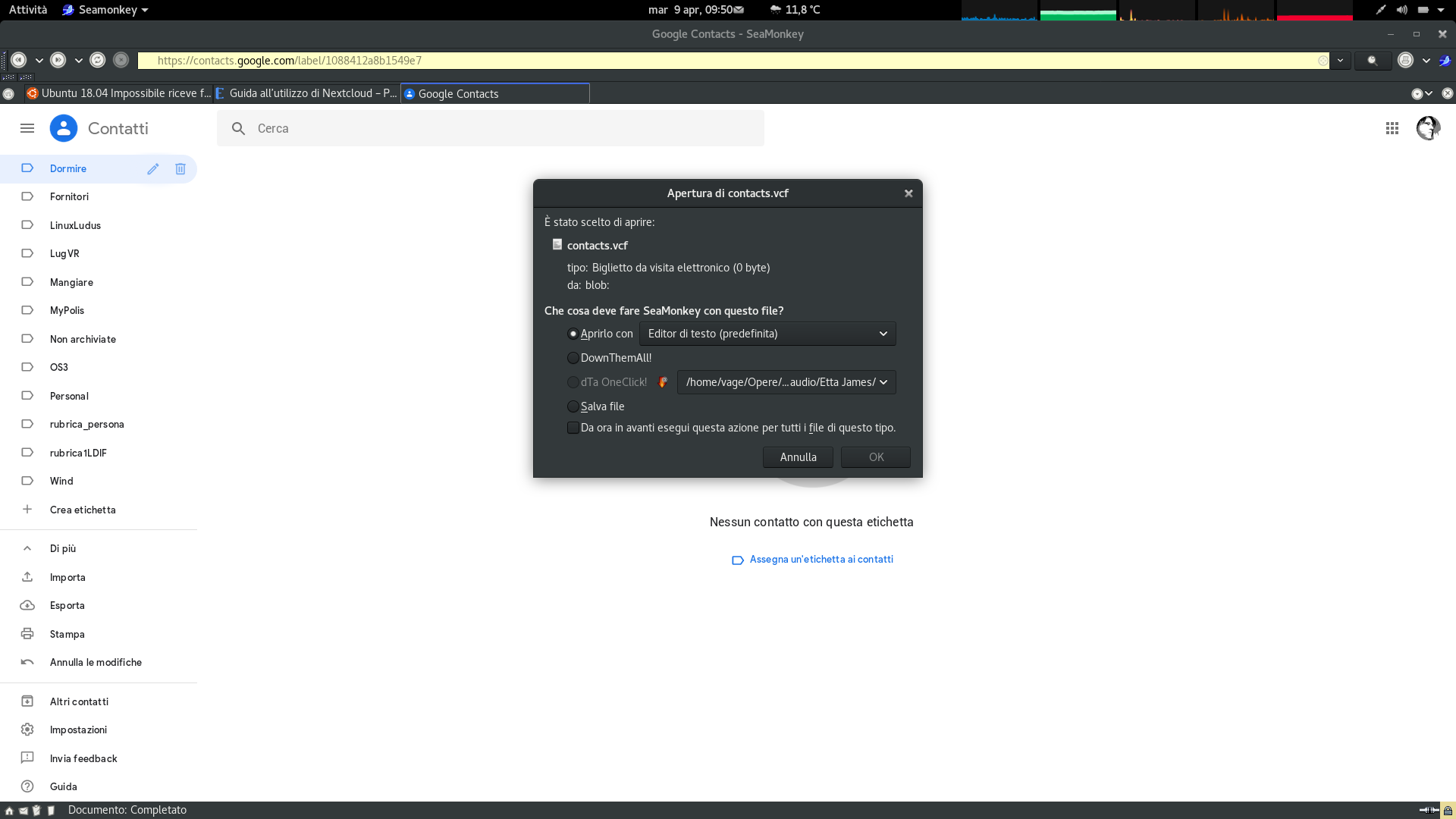The height and width of the screenshot is (819, 1456).
Task: Open the Non archiviate label
Action: click(99, 339)
